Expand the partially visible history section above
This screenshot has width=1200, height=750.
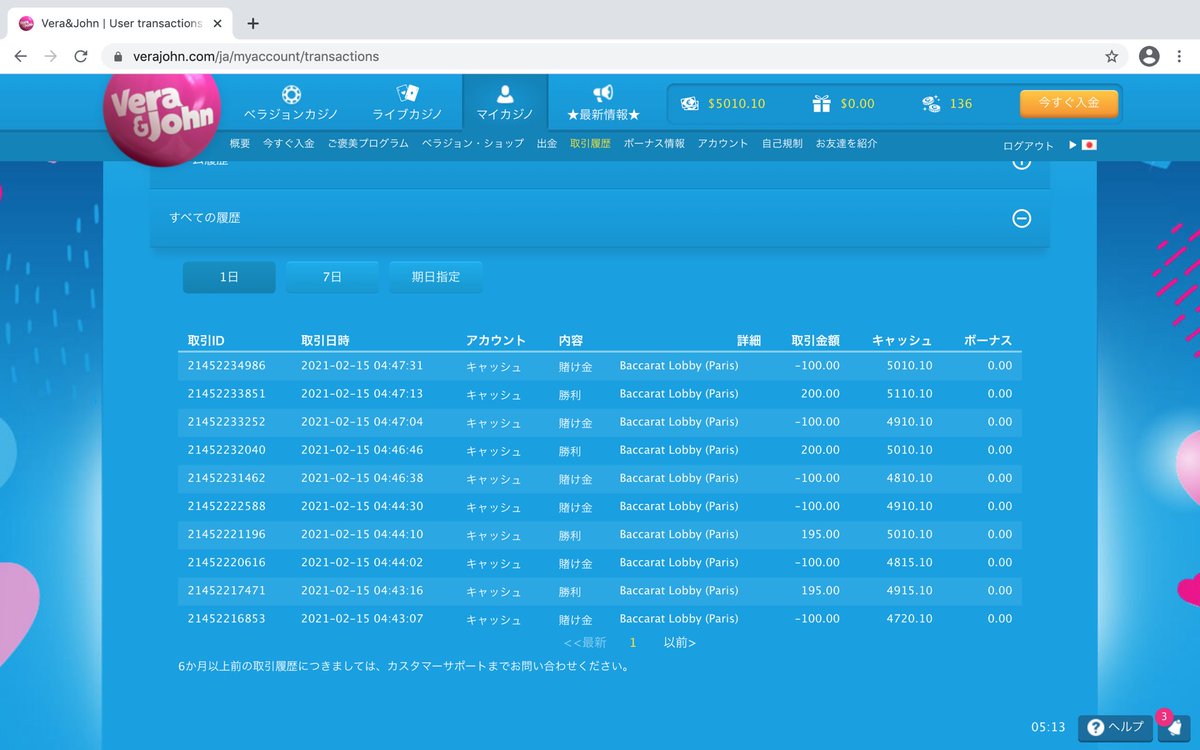[x=1022, y=161]
